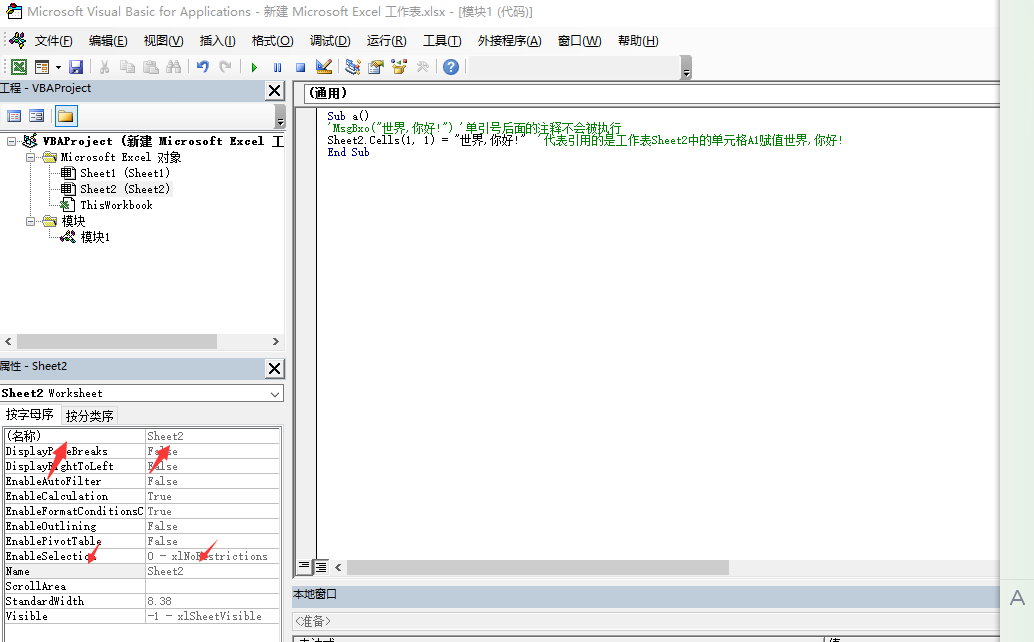Run the macro with green play icon

254,67
